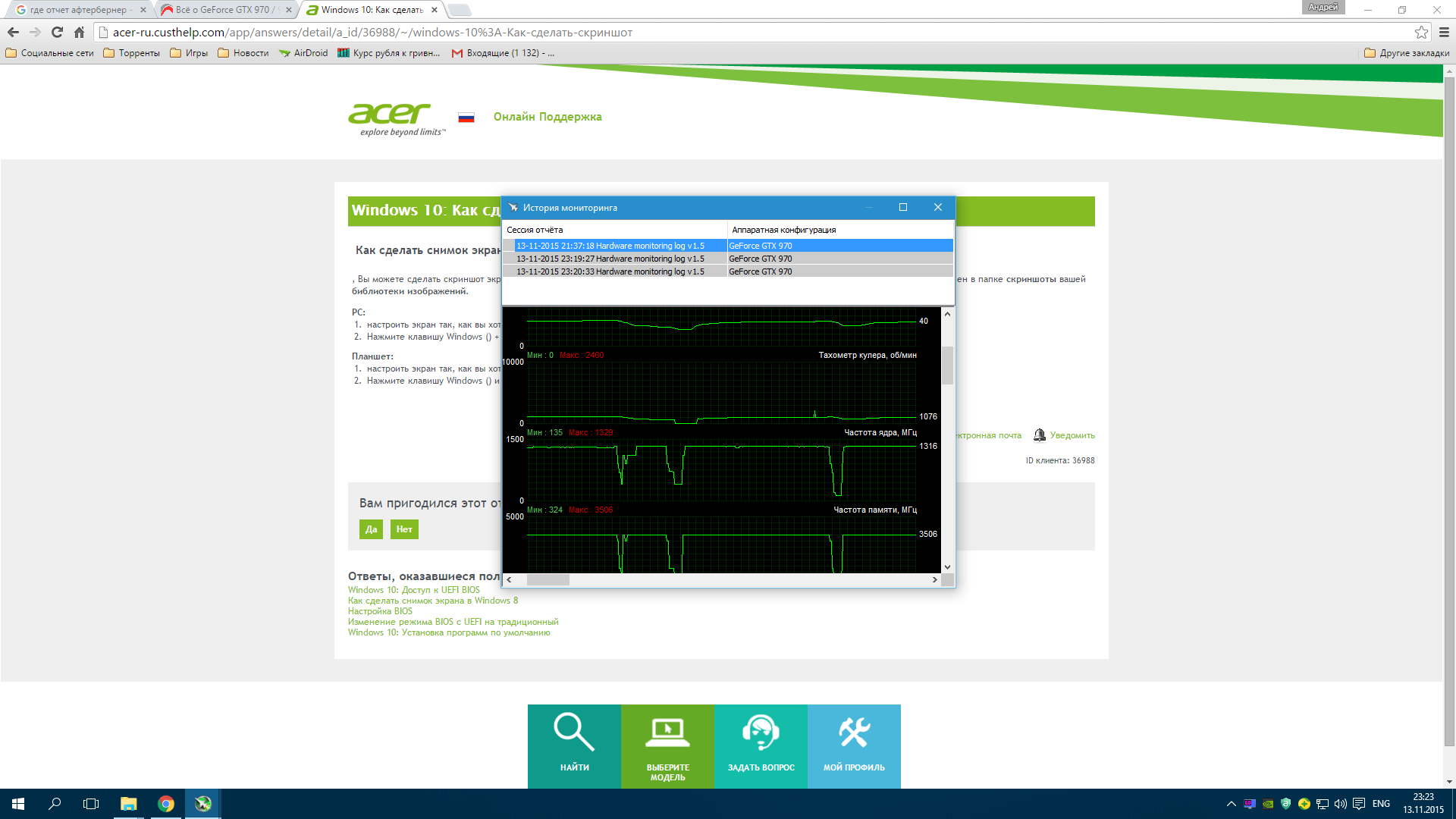This screenshot has height=819, width=1456.
Task: Reload the page in Chrome
Action: click(57, 32)
